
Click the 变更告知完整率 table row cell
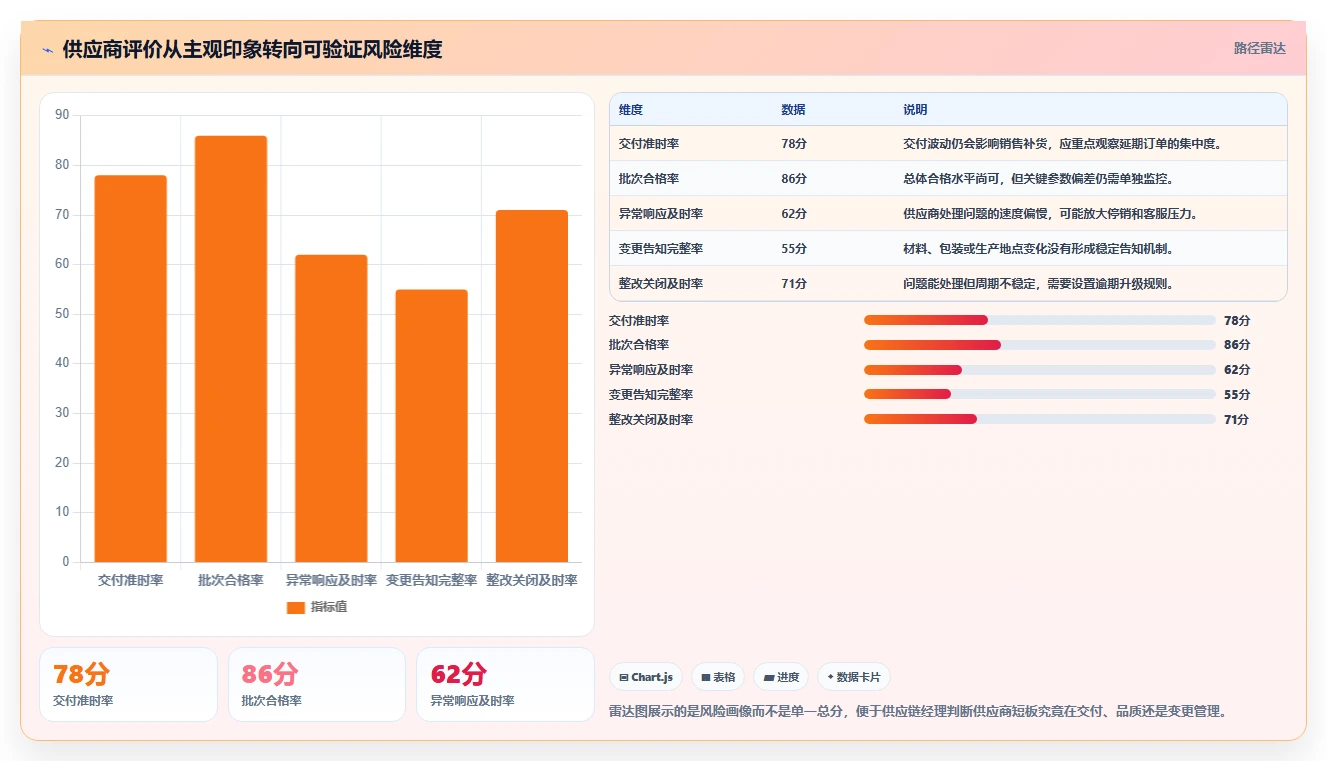click(x=661, y=249)
